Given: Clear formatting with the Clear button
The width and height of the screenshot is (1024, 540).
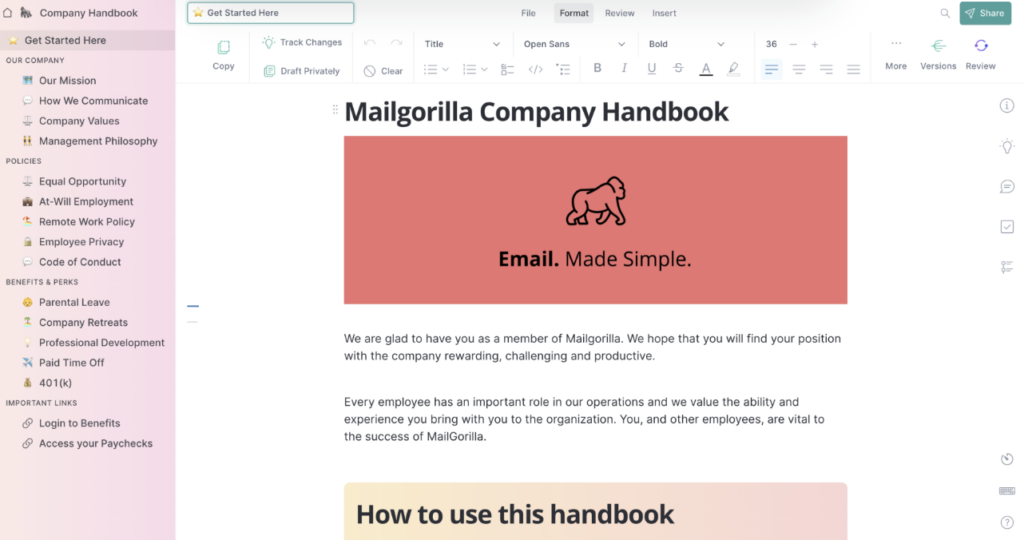Looking at the screenshot, I should [383, 71].
